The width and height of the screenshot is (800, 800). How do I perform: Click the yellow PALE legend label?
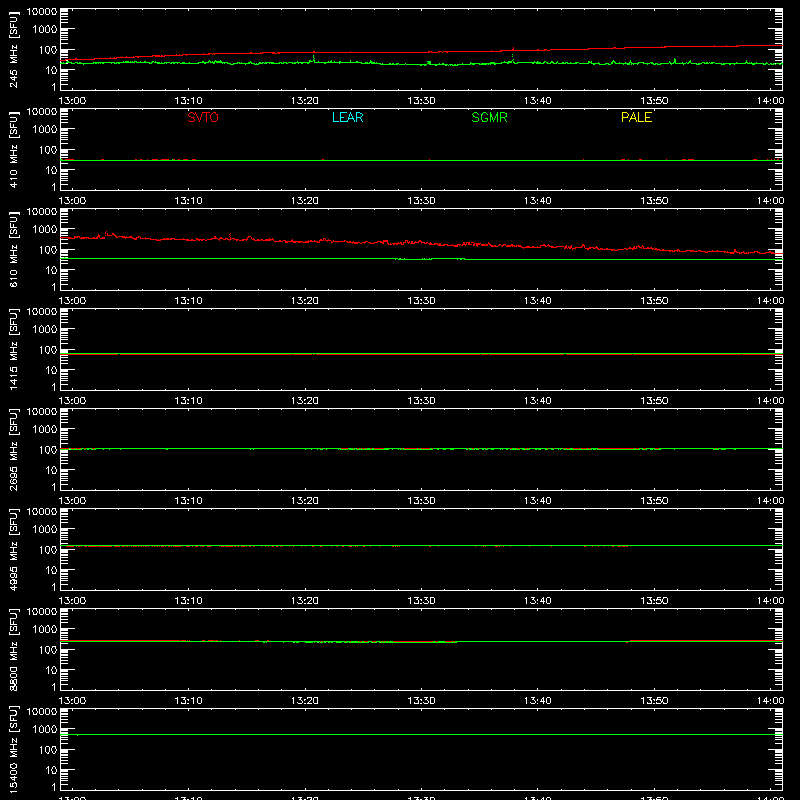coord(636,117)
